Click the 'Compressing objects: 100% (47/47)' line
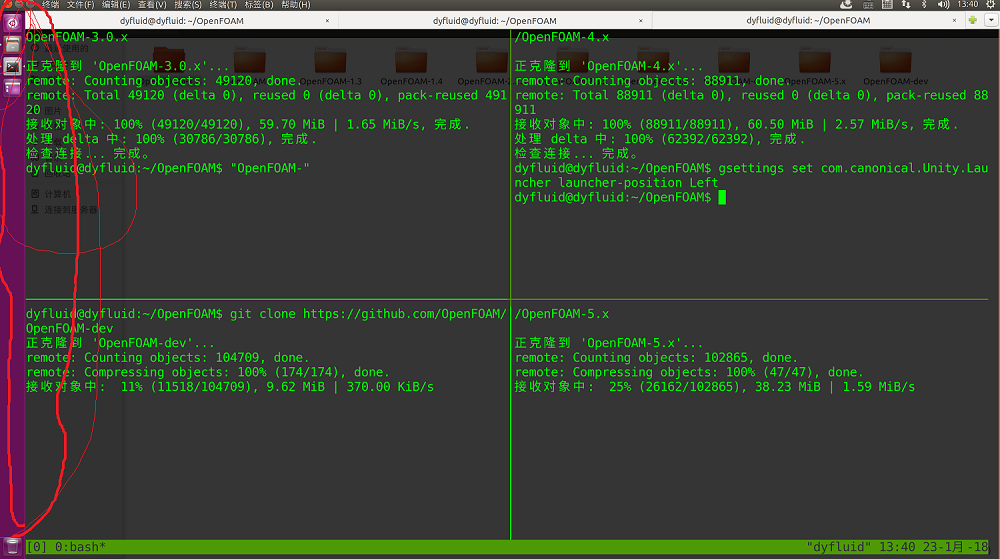 pyautogui.click(x=689, y=372)
